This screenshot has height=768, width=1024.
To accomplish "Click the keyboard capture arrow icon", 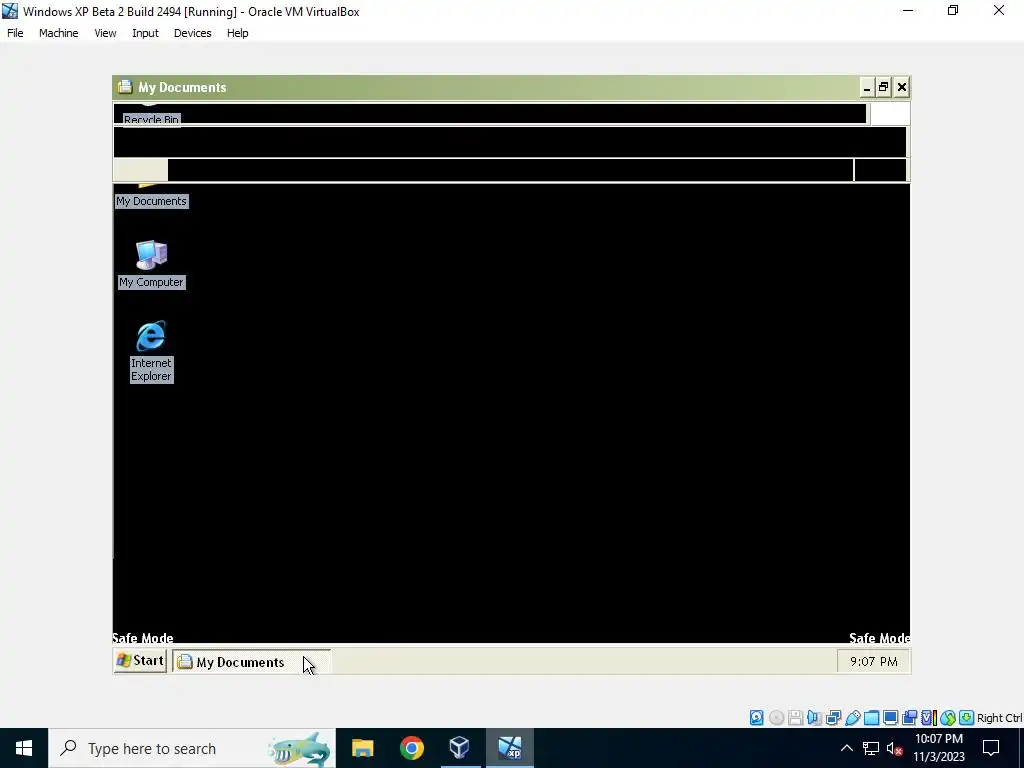I will click(967, 718).
